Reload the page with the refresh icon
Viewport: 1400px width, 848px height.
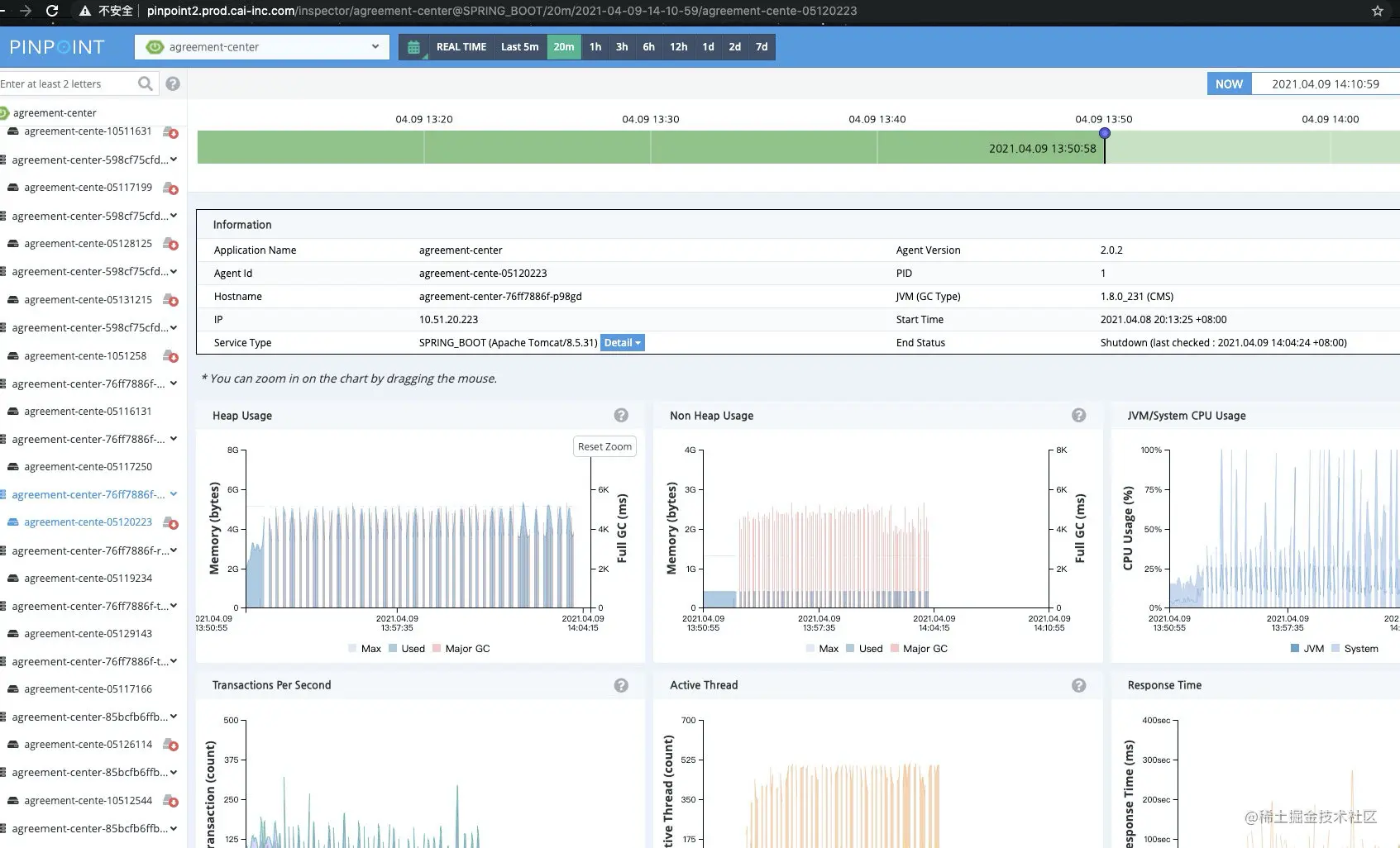click(x=51, y=11)
